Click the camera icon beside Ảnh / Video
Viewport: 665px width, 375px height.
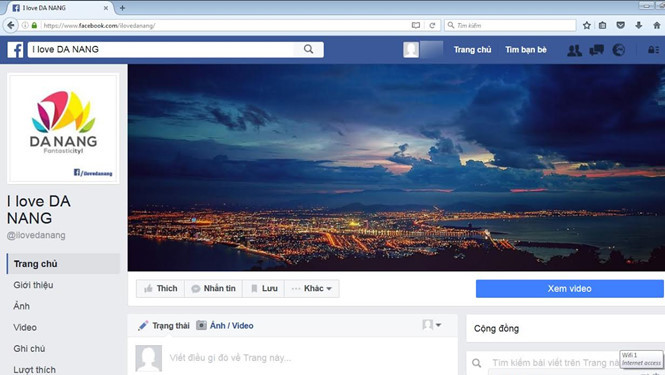pyautogui.click(x=201, y=325)
